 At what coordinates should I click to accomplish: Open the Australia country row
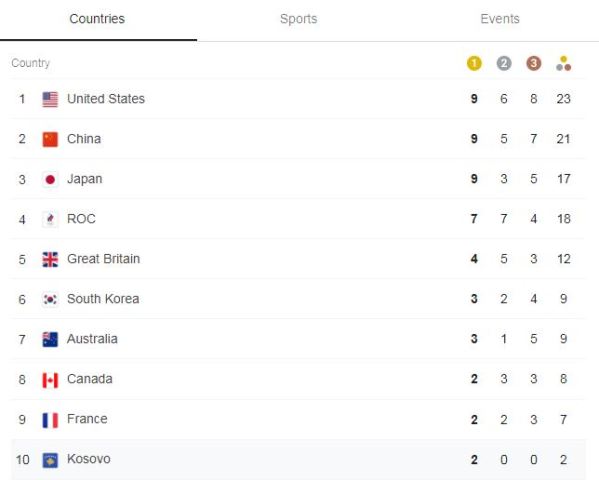pos(298,339)
